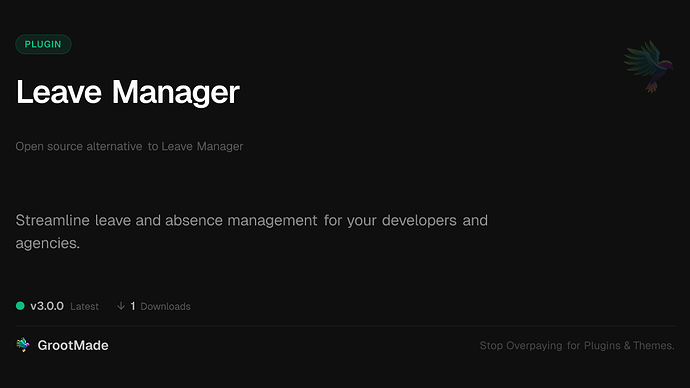This screenshot has height=388, width=690.
Task: Click the download arrow icon
Action: pyautogui.click(x=121, y=306)
